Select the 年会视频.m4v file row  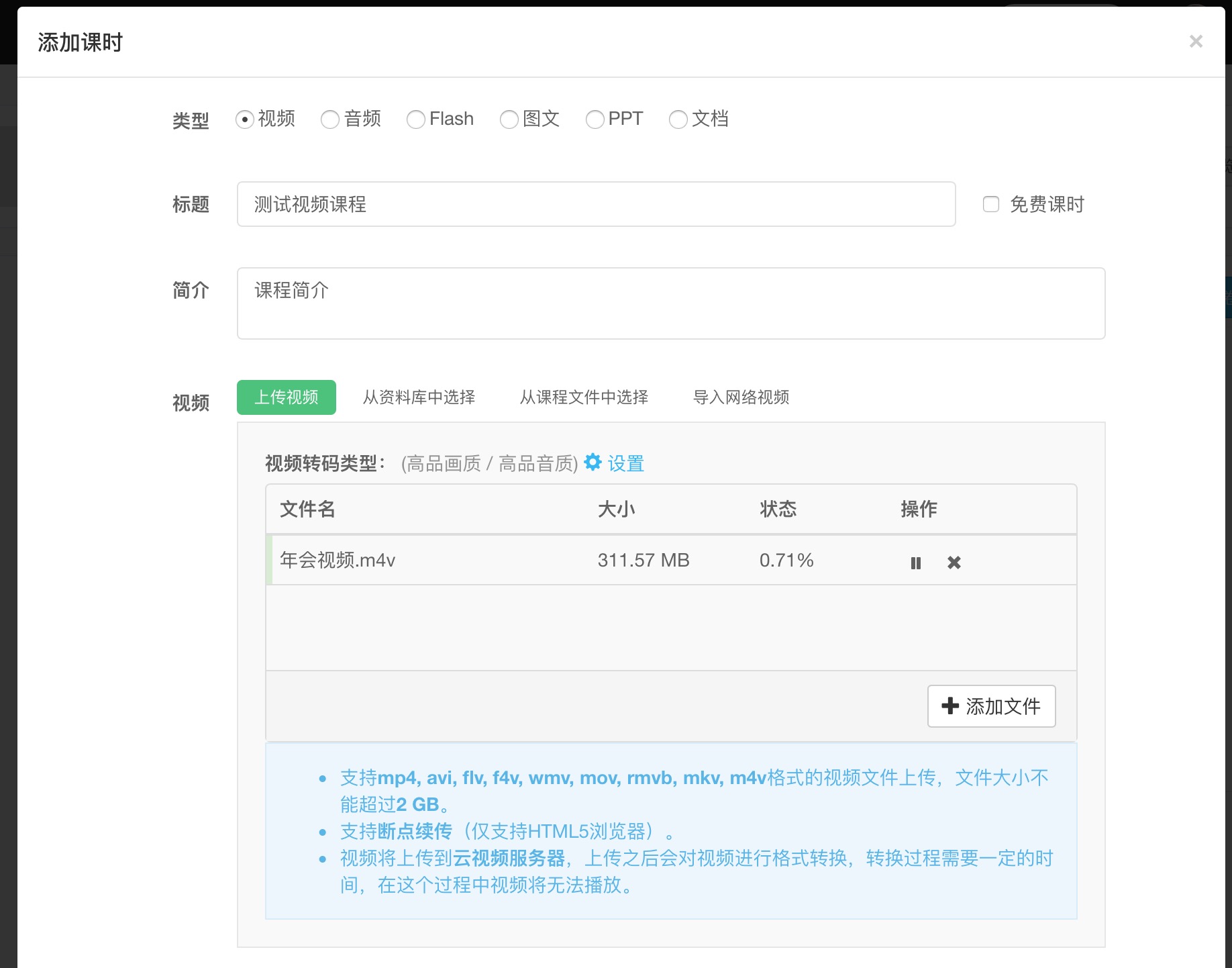pos(429,560)
